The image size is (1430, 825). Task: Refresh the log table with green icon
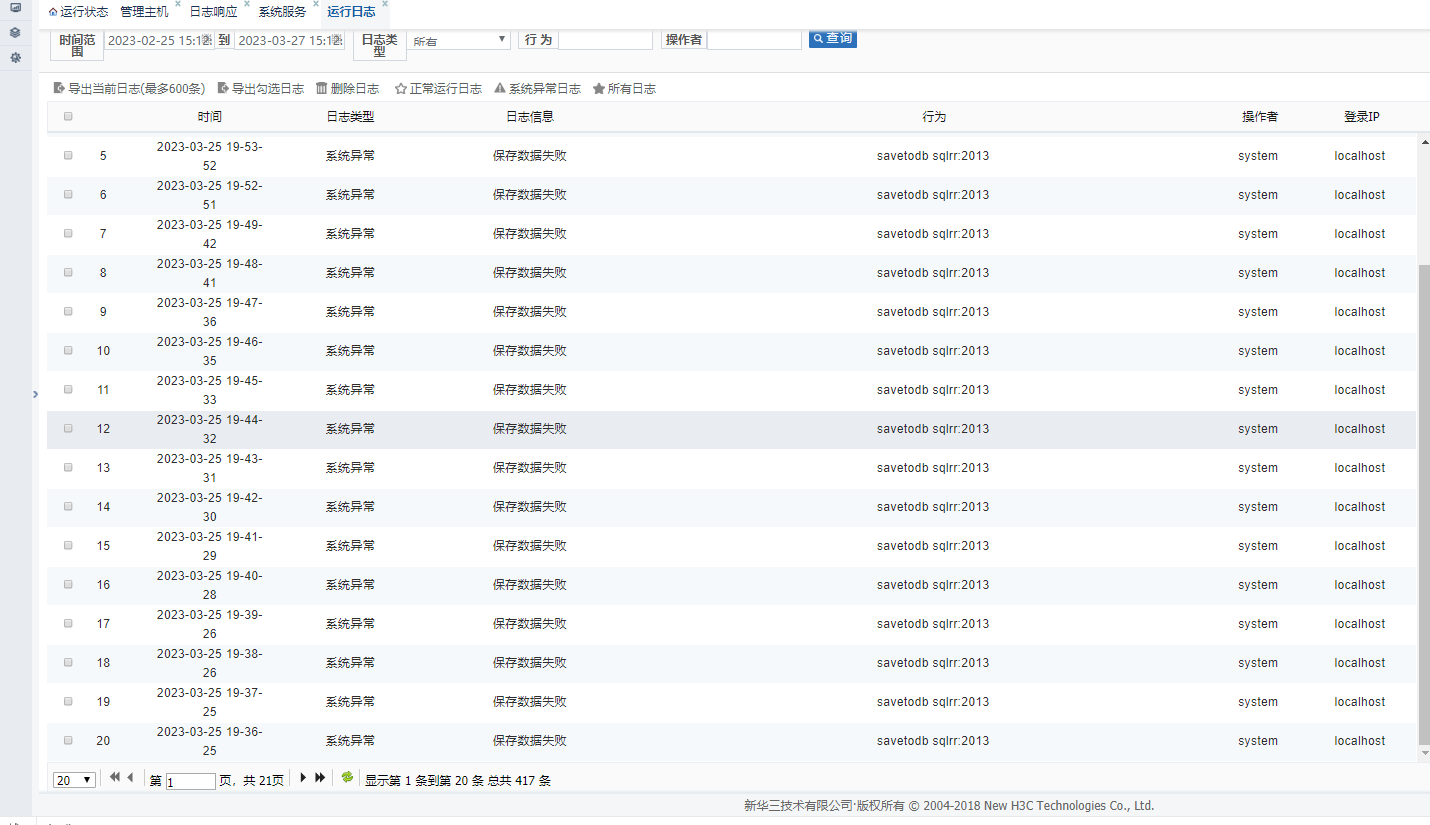[347, 777]
